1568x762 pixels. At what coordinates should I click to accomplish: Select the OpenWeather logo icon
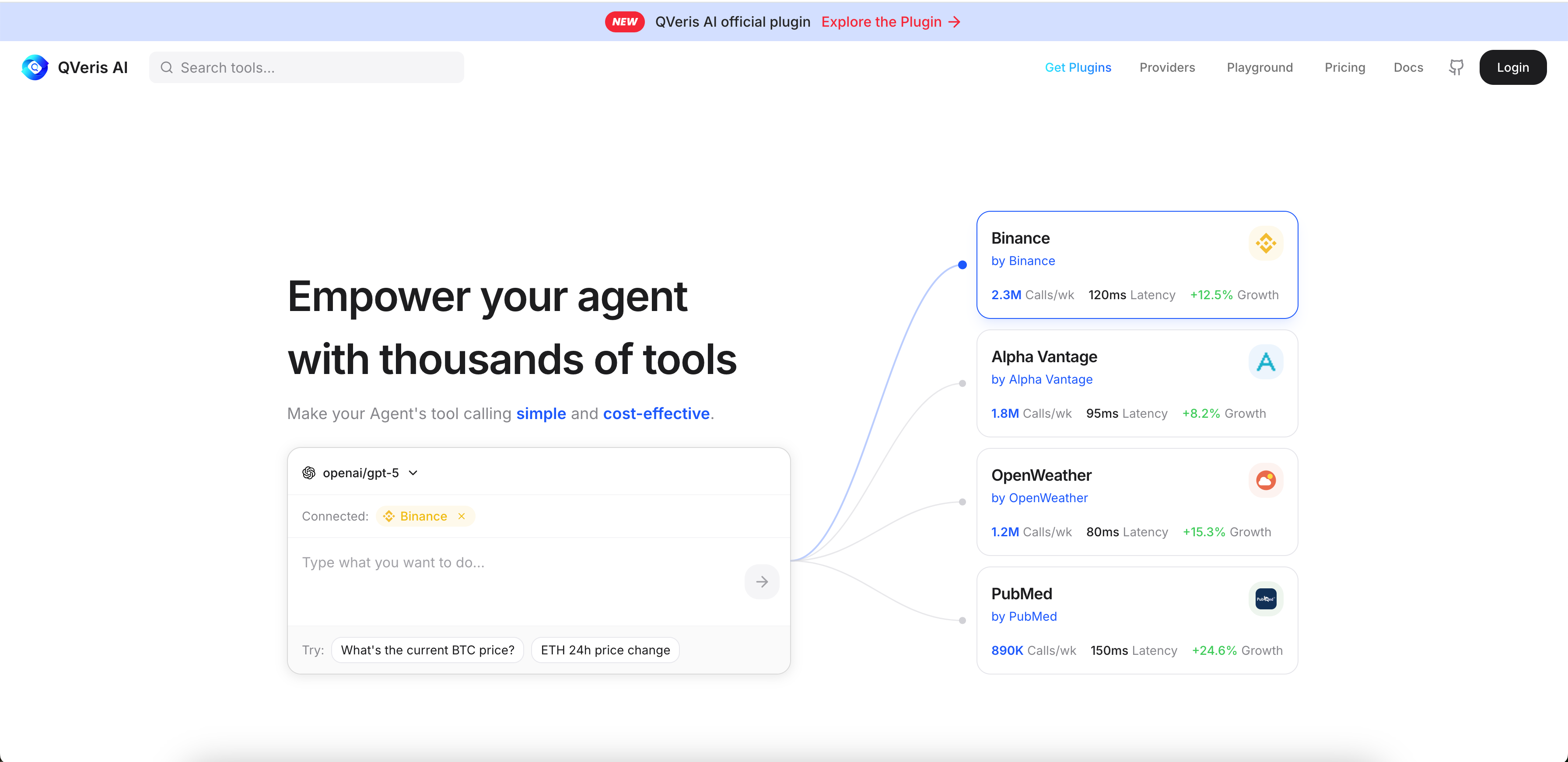click(x=1266, y=480)
